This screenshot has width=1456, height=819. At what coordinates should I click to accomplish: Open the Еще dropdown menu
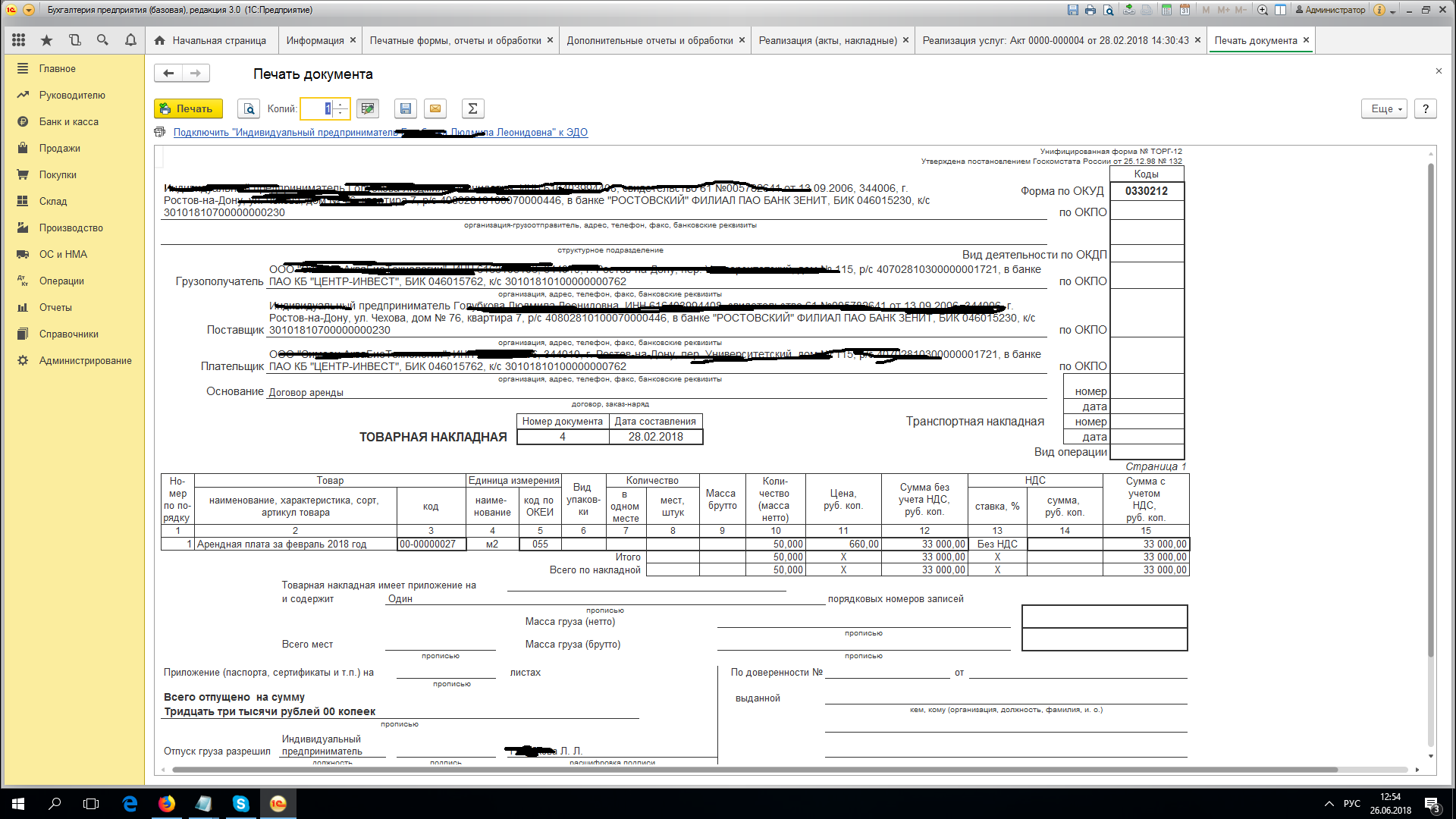pyautogui.click(x=1384, y=108)
